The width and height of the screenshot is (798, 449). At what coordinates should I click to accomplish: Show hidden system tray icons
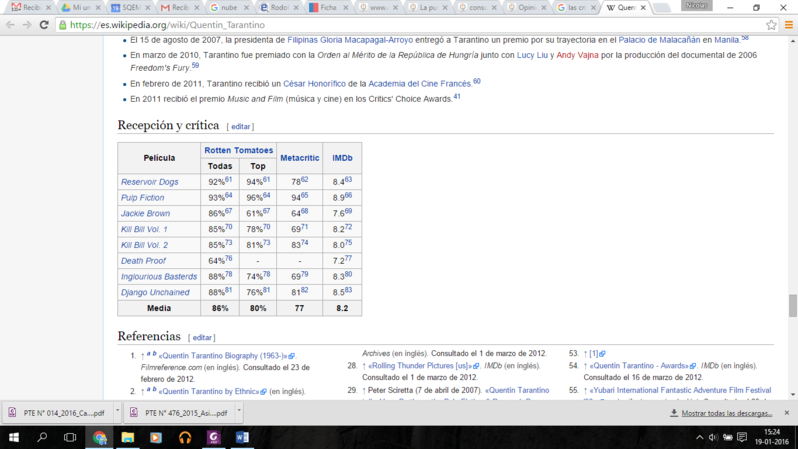(x=699, y=437)
